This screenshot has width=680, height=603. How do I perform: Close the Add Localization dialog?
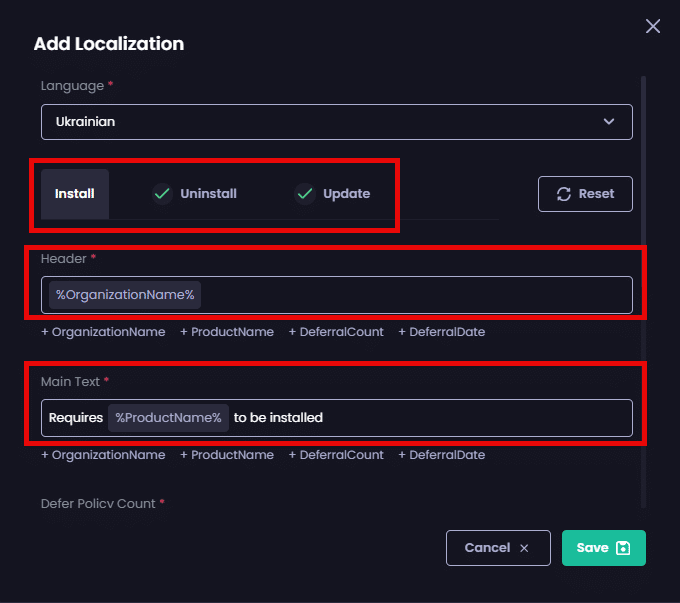click(653, 27)
